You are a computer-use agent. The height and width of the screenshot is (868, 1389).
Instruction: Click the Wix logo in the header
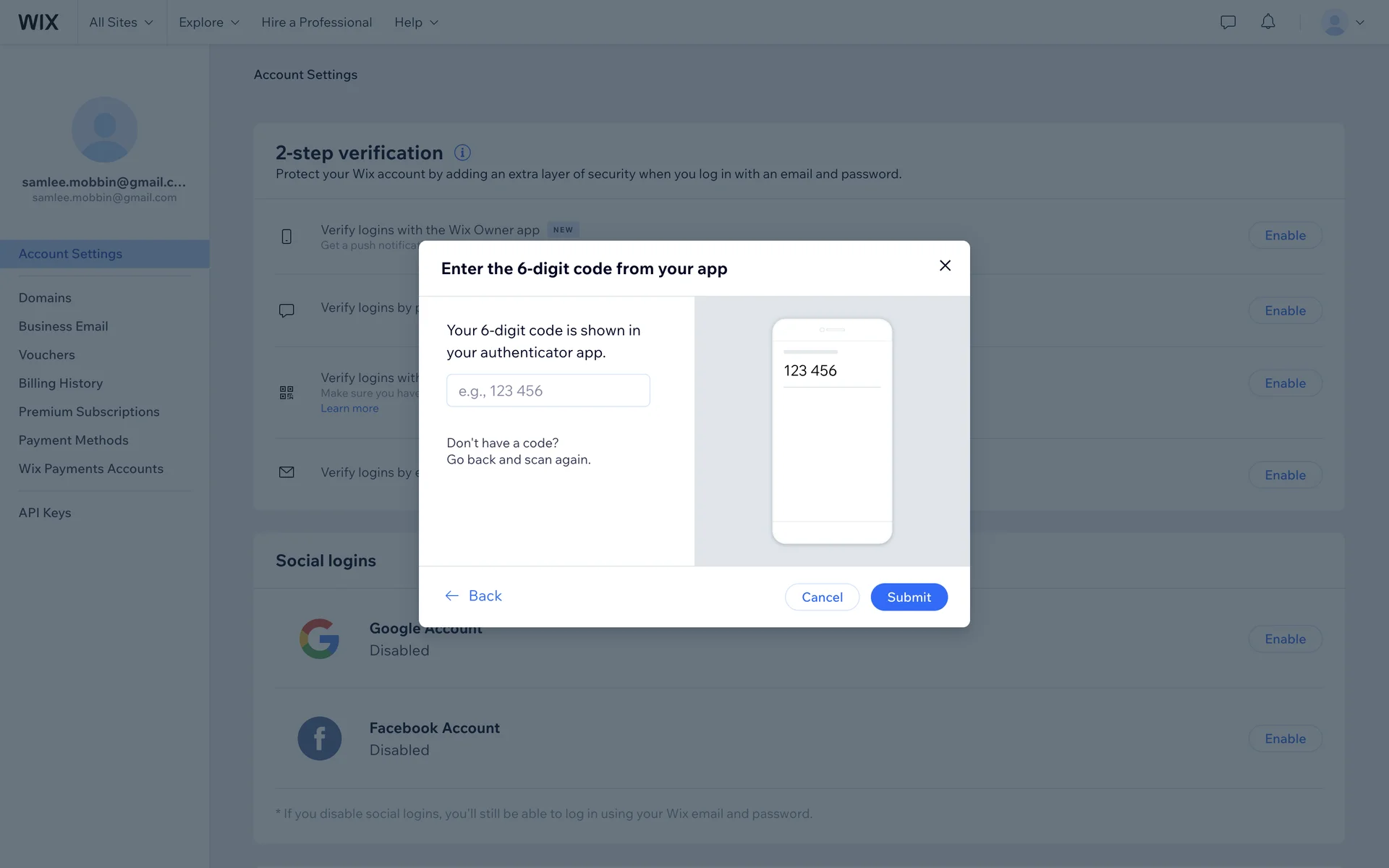click(x=38, y=22)
